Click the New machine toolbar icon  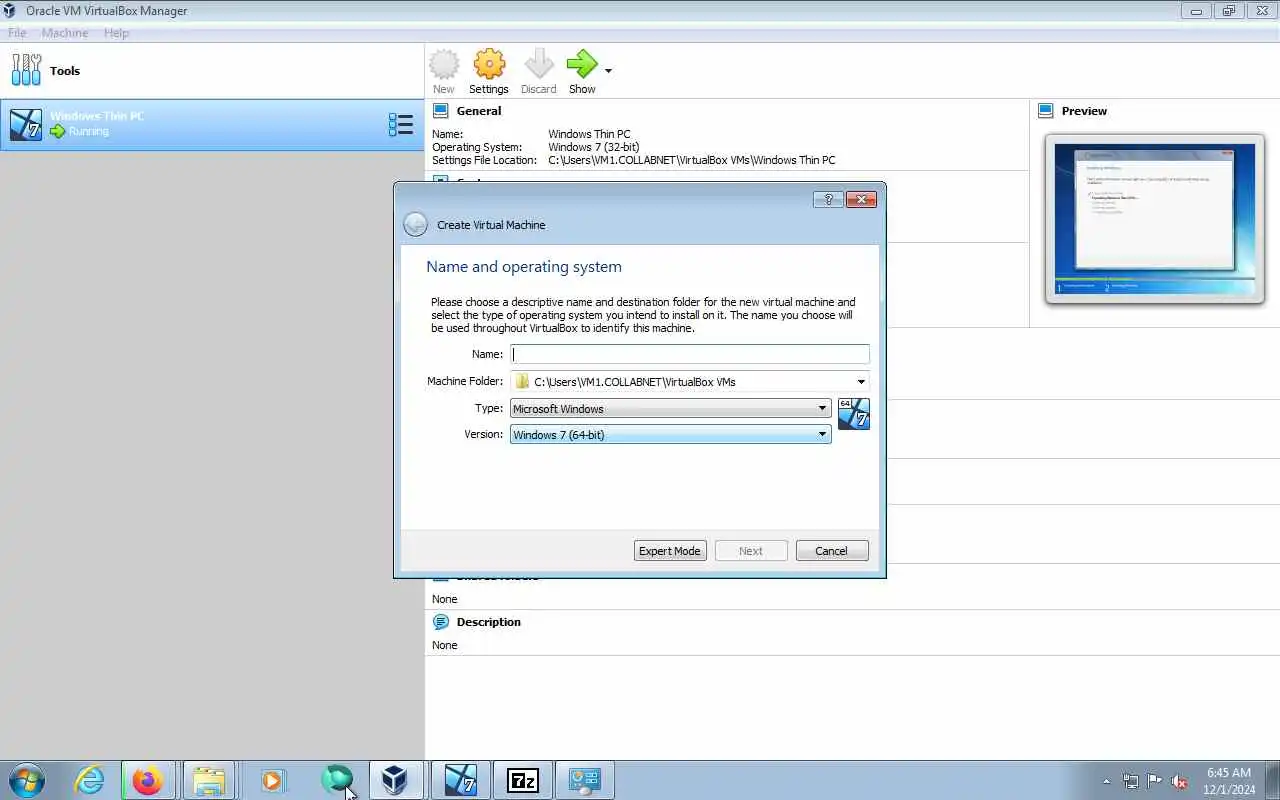444,65
